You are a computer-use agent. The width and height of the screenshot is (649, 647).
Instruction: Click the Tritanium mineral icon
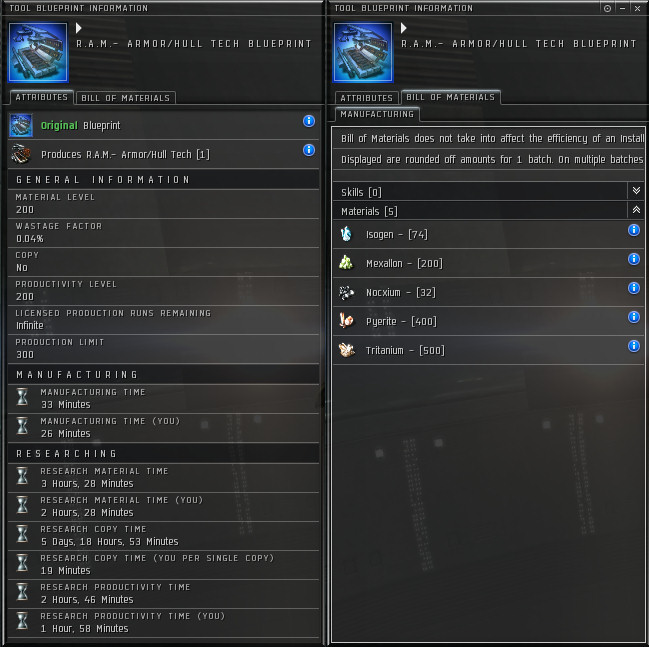coord(346,350)
